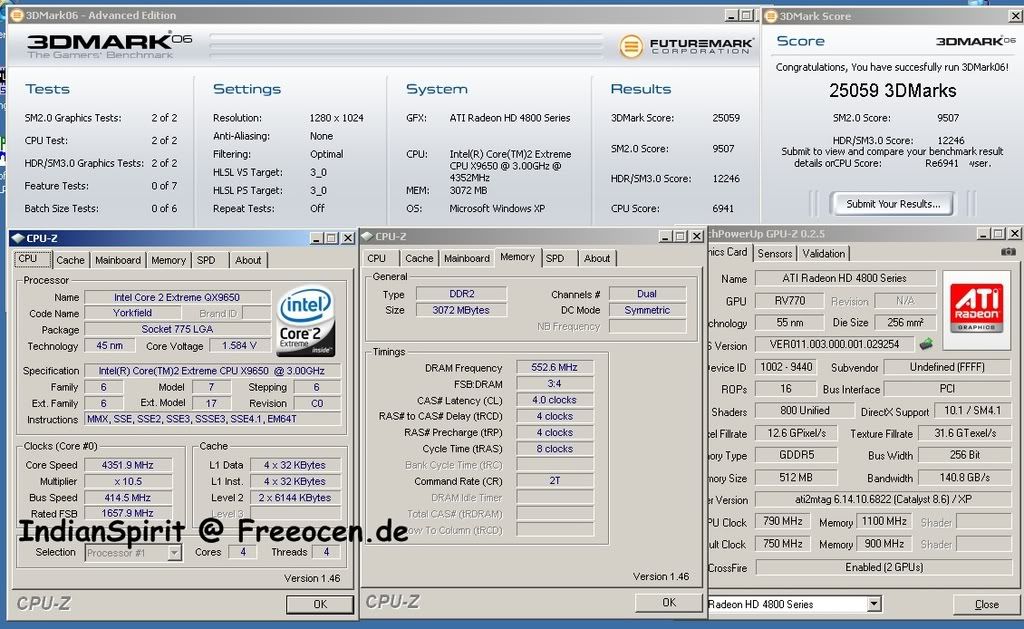Click the memory Type DDR2 value
1024x629 pixels.
click(x=461, y=294)
